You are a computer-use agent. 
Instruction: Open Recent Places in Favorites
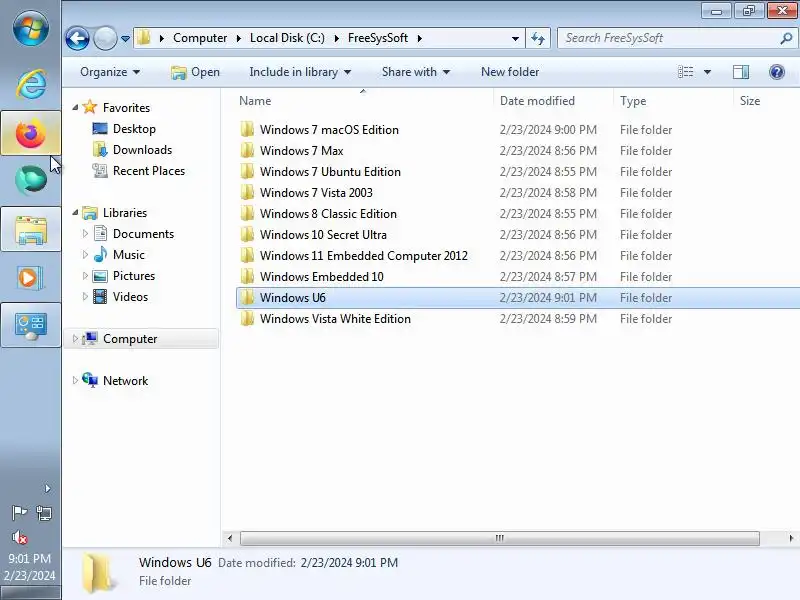[149, 170]
